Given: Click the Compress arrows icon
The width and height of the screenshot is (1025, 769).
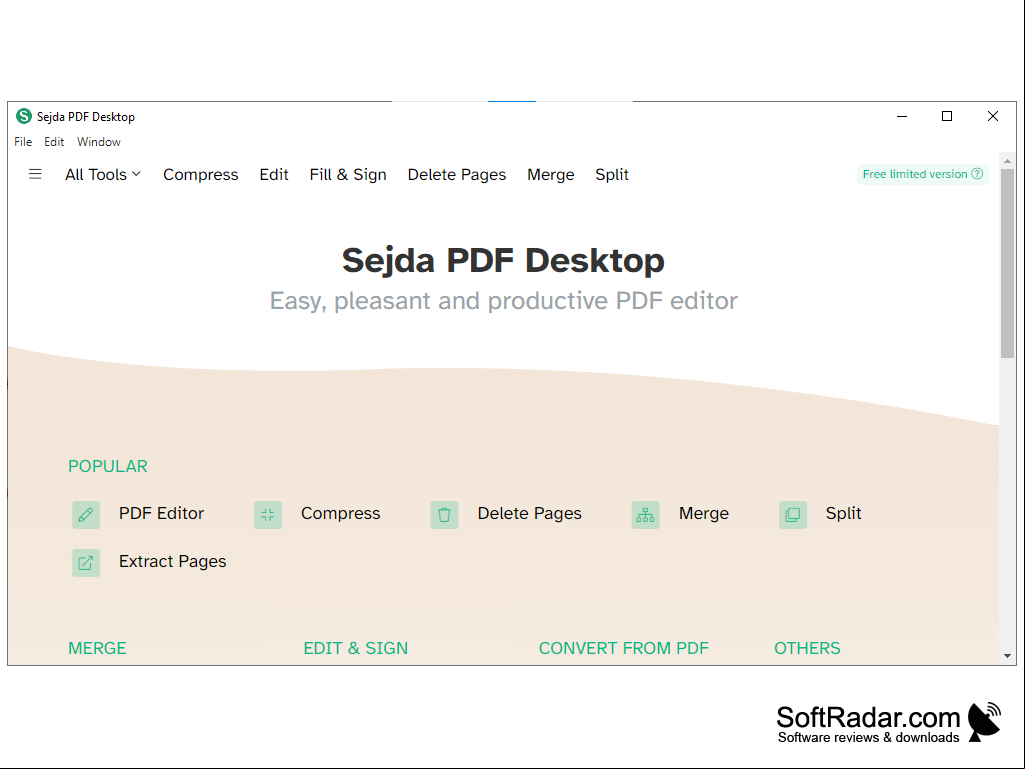Looking at the screenshot, I should pos(268,515).
